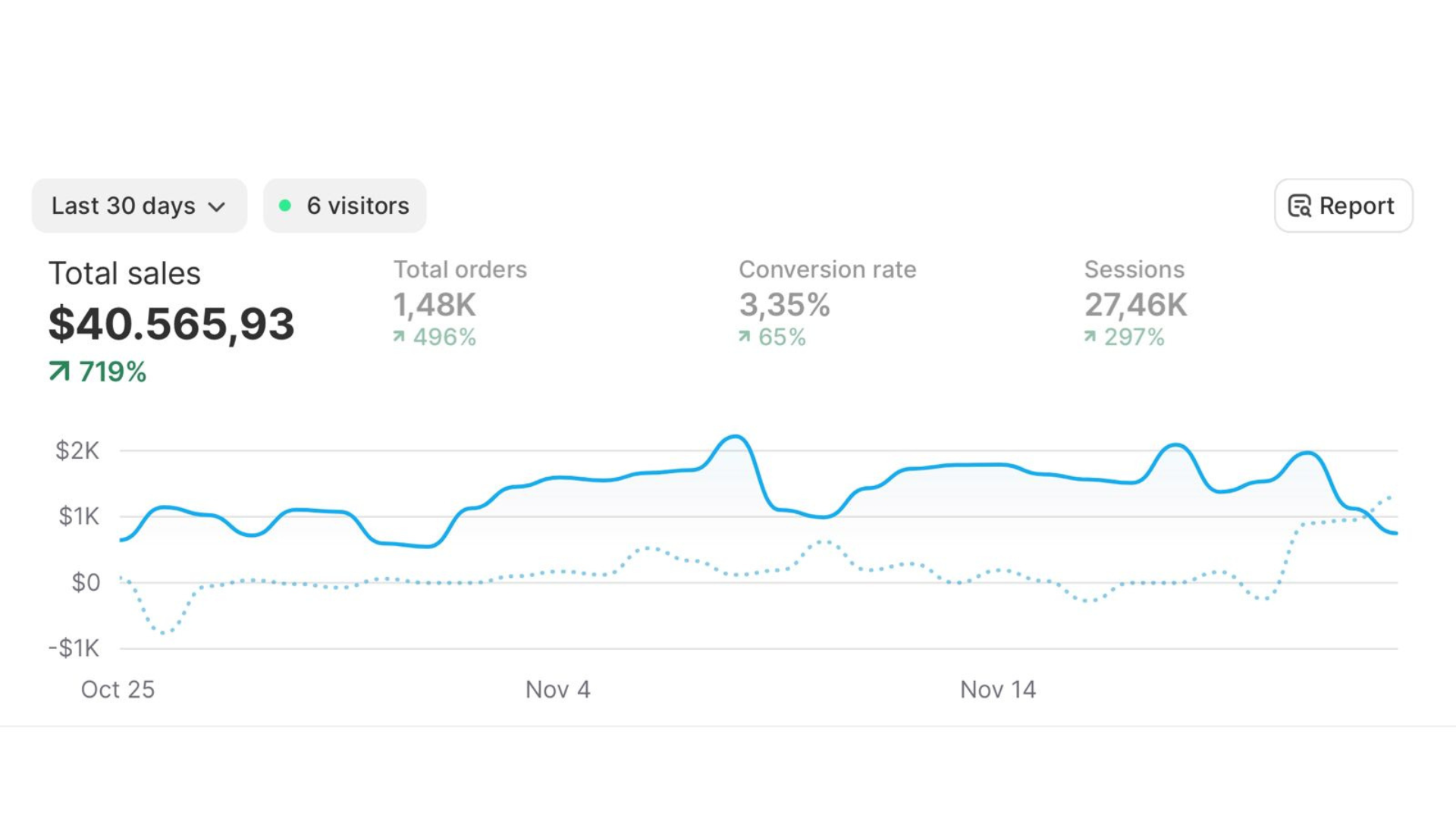Click the highest peak of the solid sales line
The width and height of the screenshot is (1456, 819).
coord(735,437)
